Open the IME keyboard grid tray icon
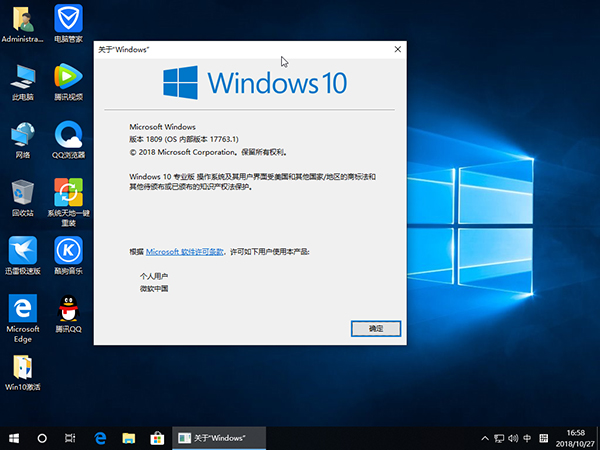This screenshot has width=600, height=450. [543, 439]
